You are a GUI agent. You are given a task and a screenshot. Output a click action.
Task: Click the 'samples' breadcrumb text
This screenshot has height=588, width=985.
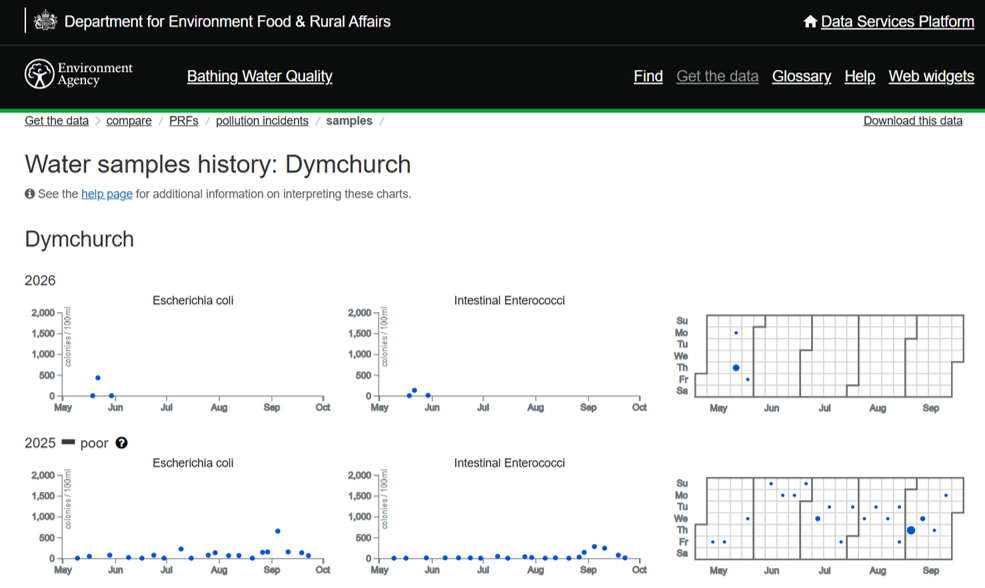tap(349, 121)
